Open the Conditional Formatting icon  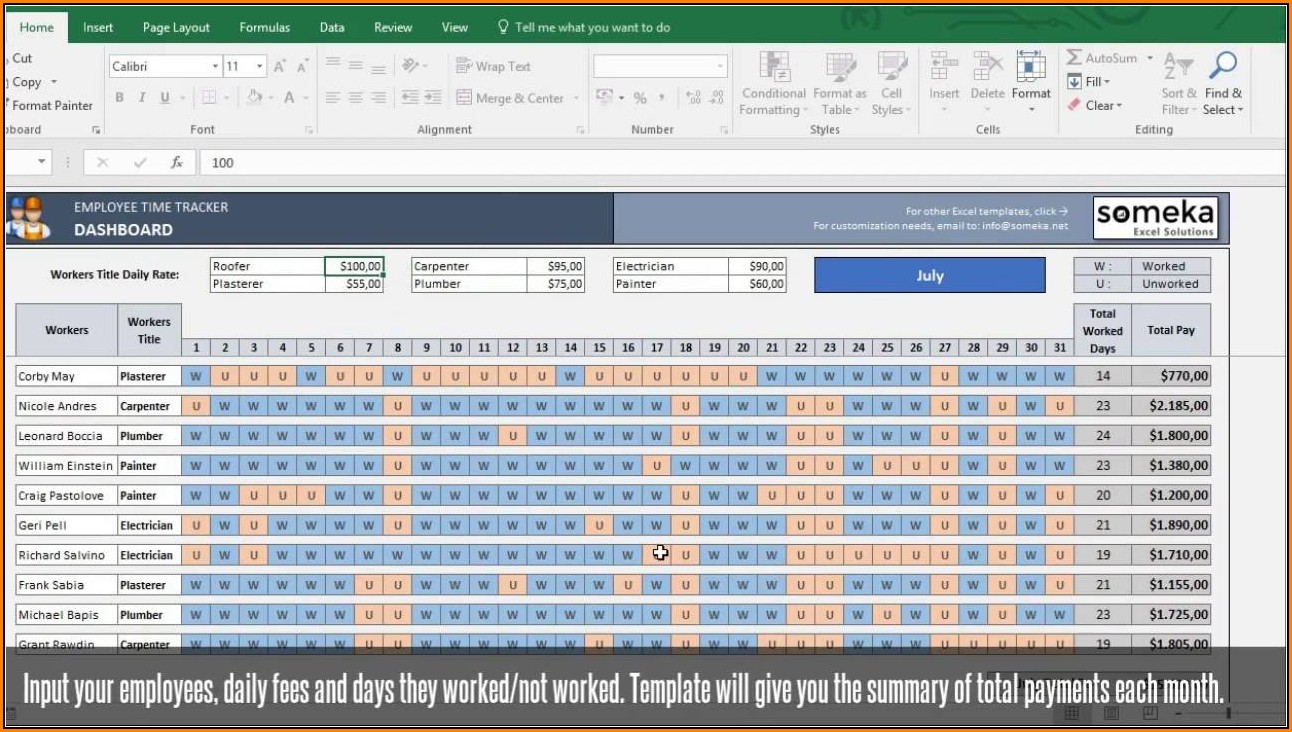pyautogui.click(x=773, y=67)
